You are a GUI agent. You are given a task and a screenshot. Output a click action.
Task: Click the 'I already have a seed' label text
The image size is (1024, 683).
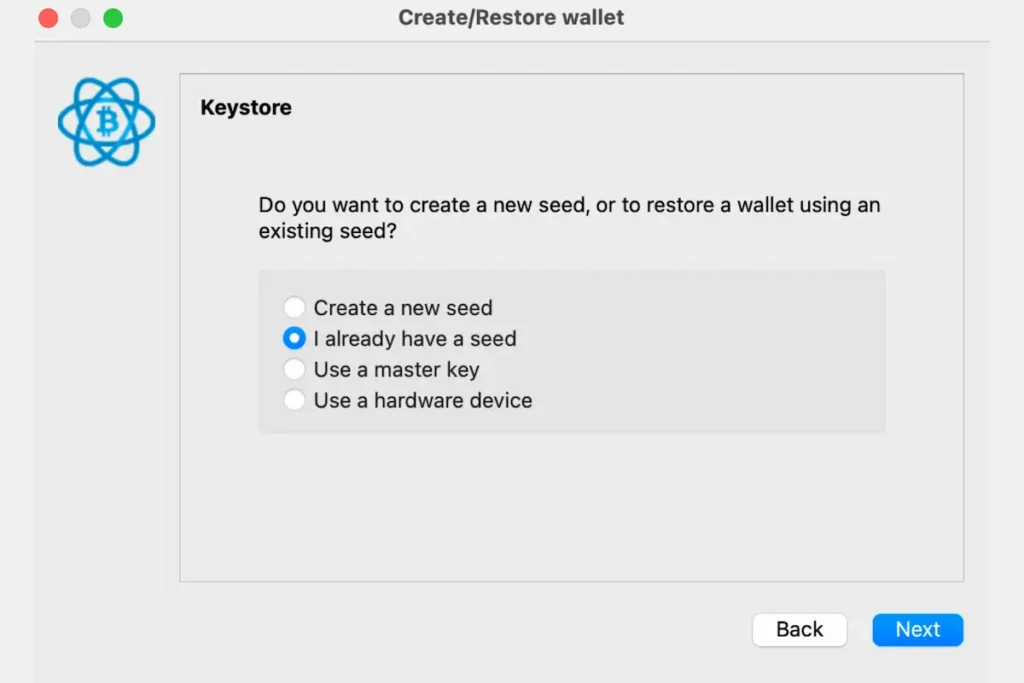click(415, 339)
